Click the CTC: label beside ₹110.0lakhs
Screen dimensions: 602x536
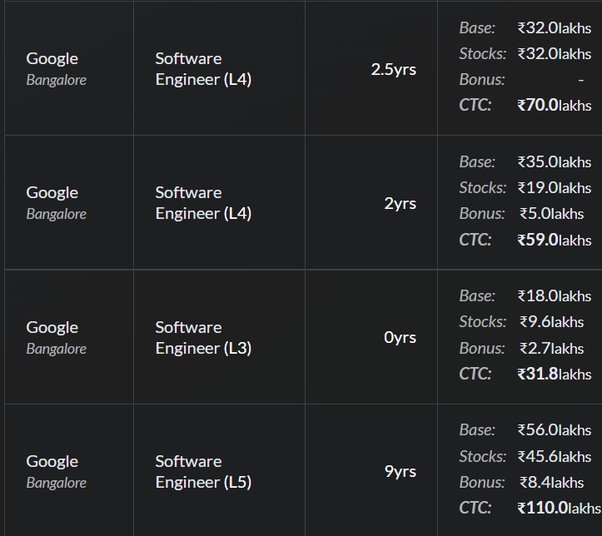(475, 508)
